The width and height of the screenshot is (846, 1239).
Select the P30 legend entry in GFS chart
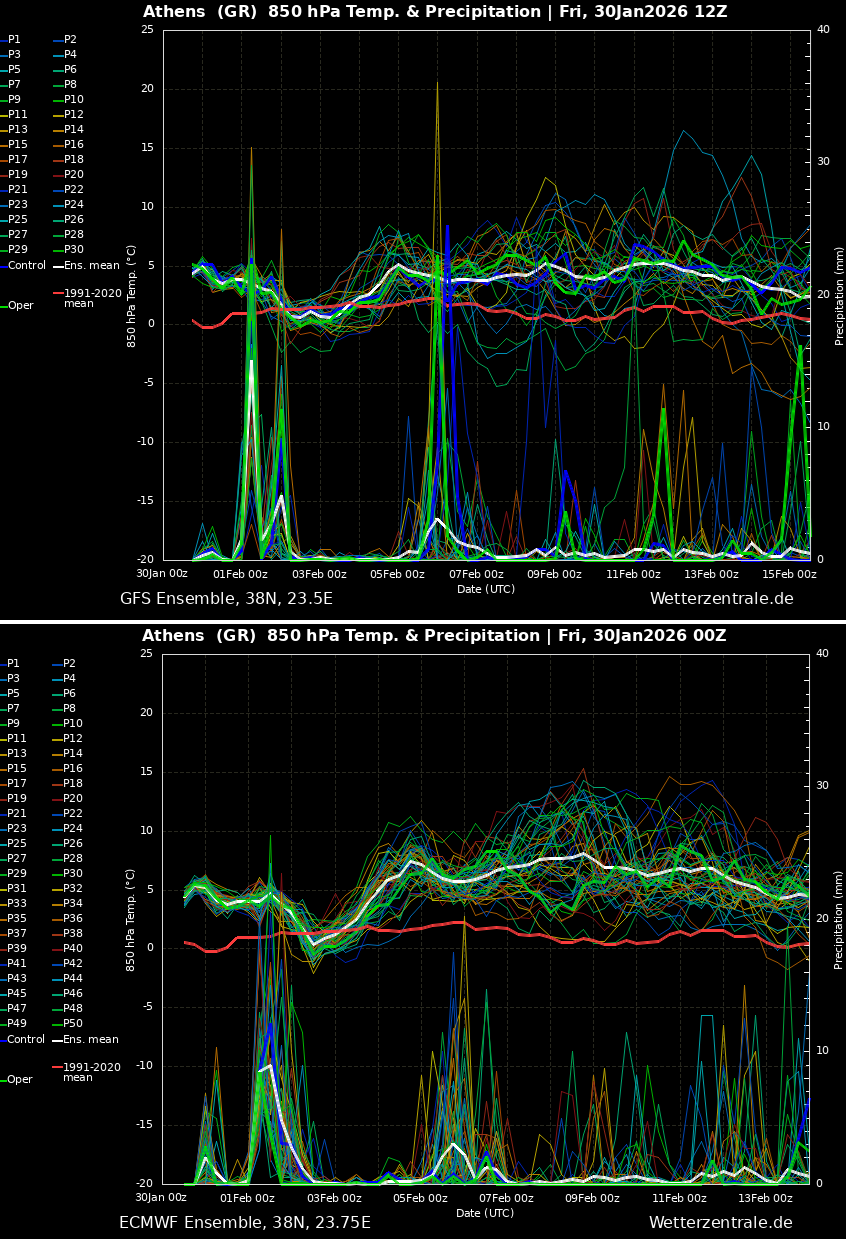[73, 250]
